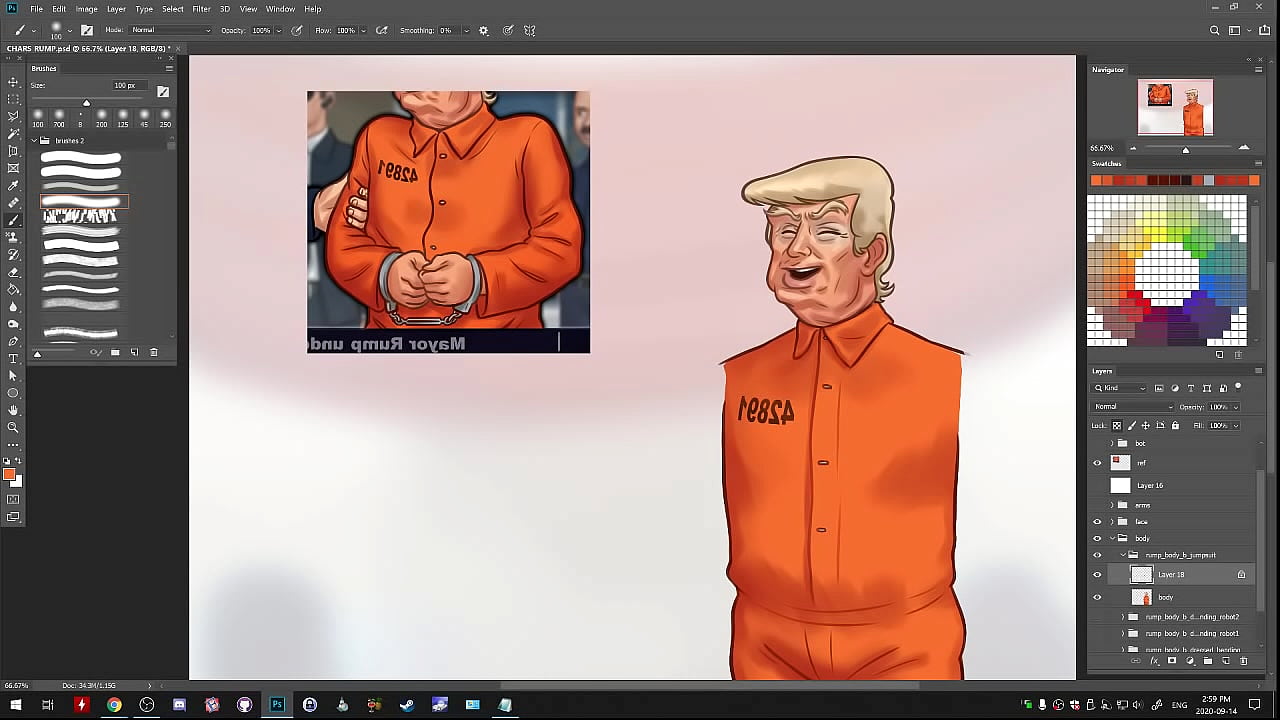The image size is (1280, 720).
Task: Click the lock badge on Layer 18
Action: [x=1241, y=574]
